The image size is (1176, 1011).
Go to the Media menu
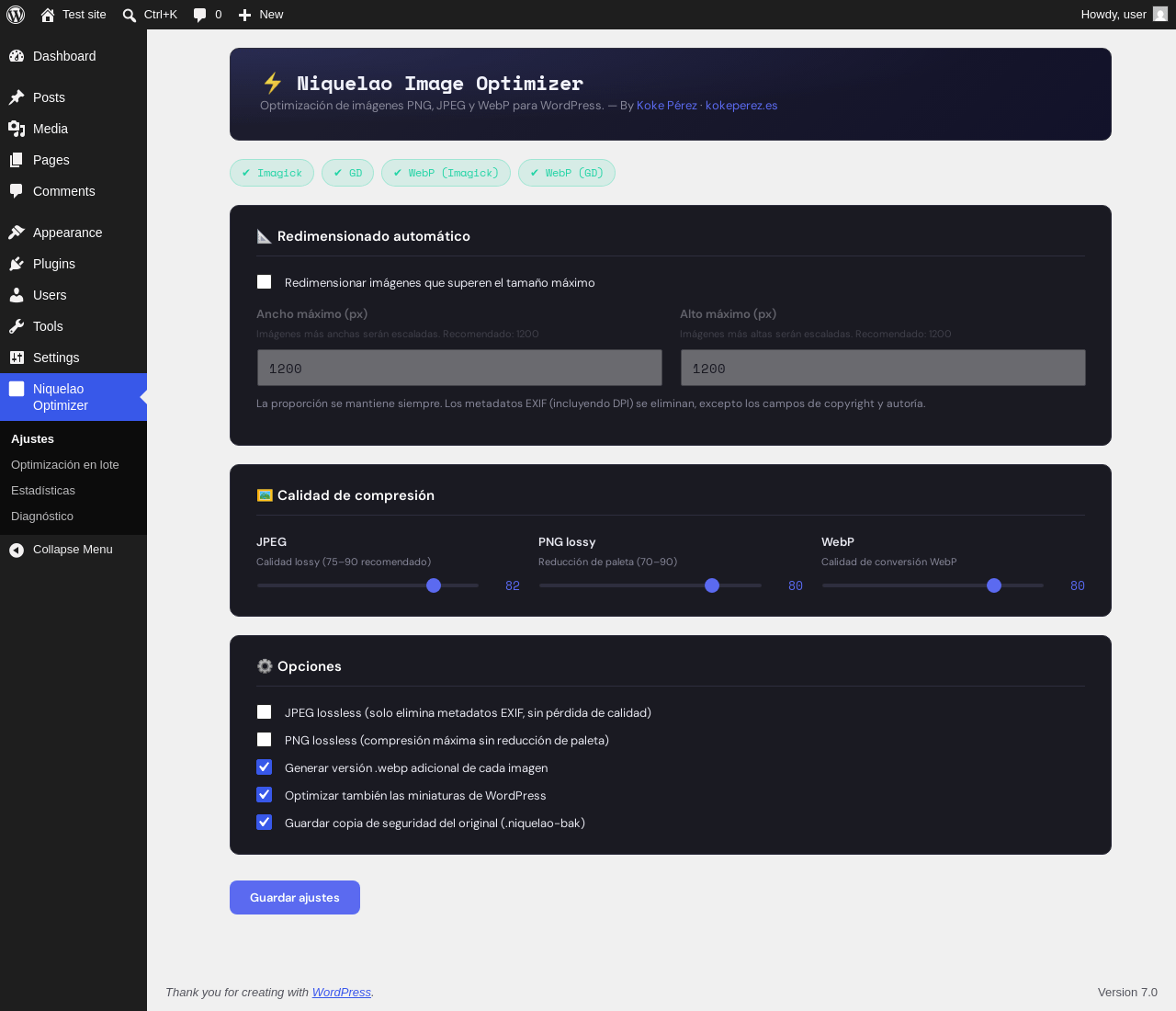pos(73,129)
